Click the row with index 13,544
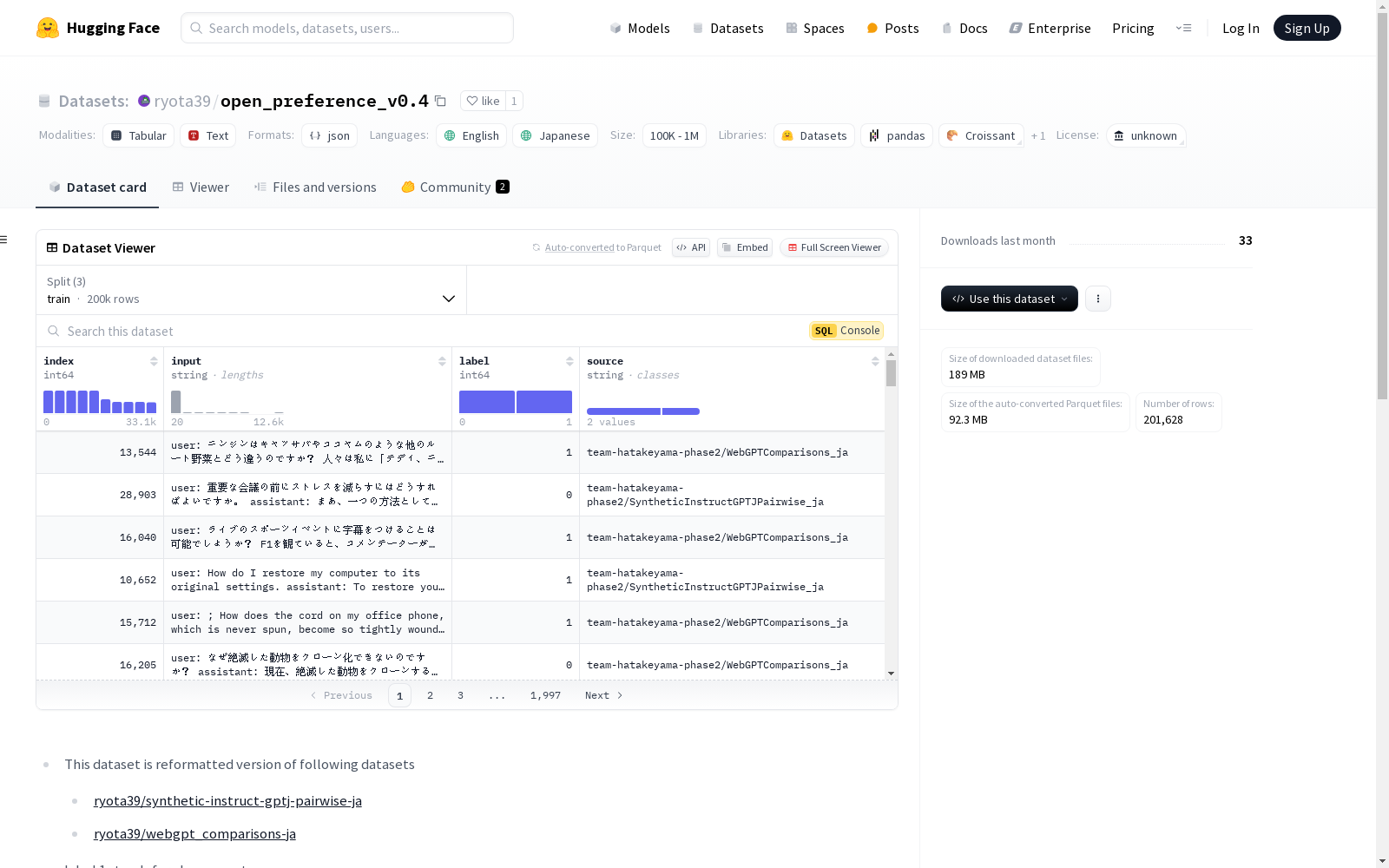The height and width of the screenshot is (868, 1389). coord(460,452)
